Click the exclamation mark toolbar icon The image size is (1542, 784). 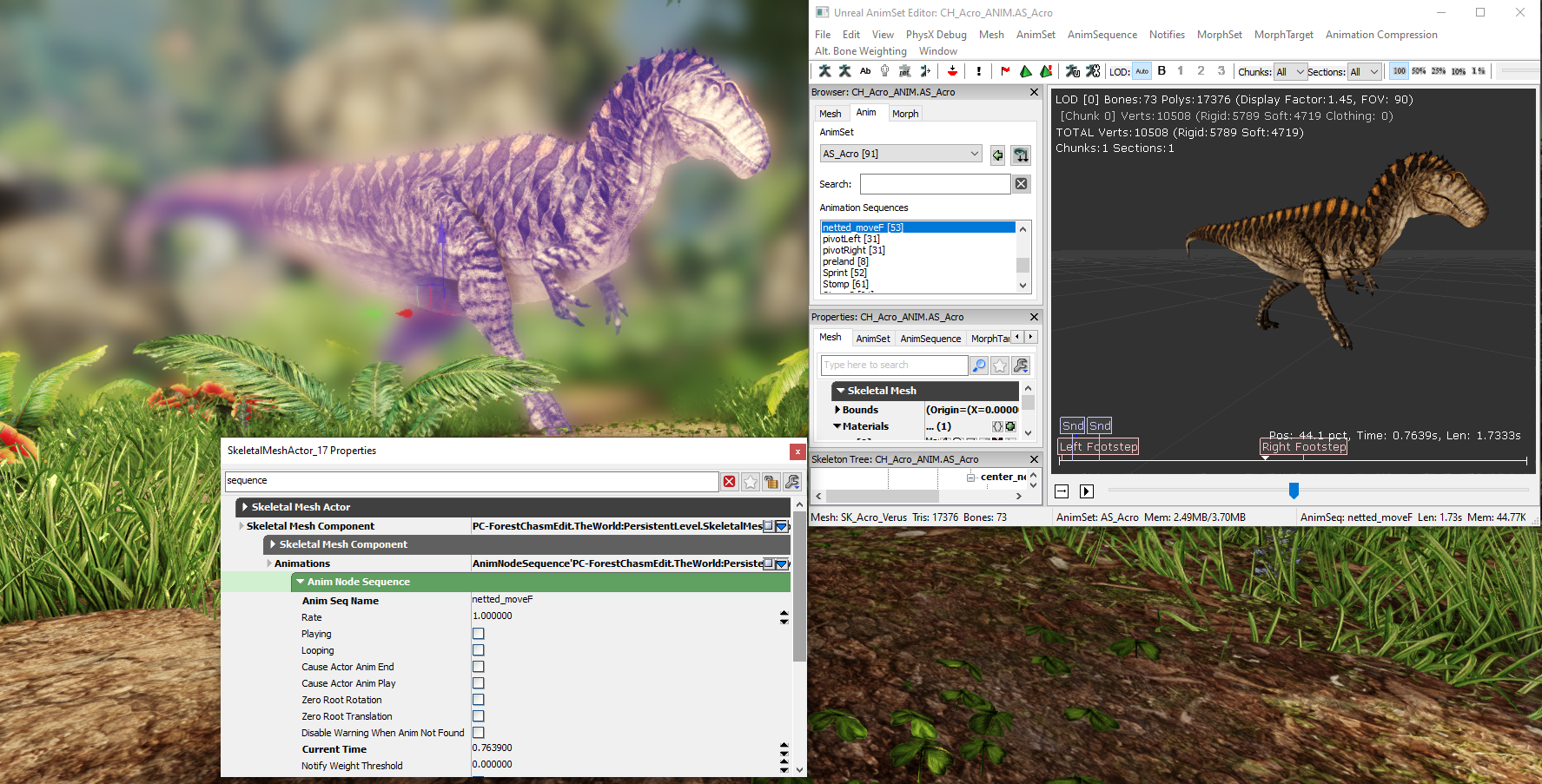click(978, 71)
